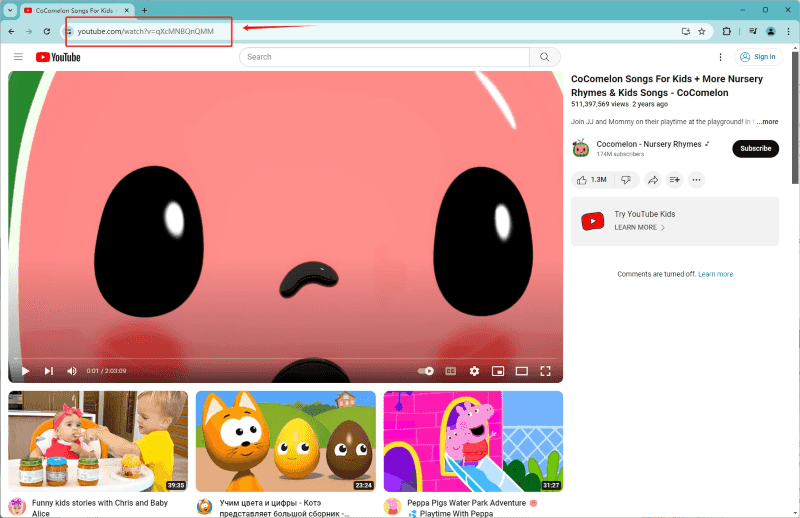Image resolution: width=800 pixels, height=518 pixels.
Task: Save the video to a playlist
Action: point(674,180)
